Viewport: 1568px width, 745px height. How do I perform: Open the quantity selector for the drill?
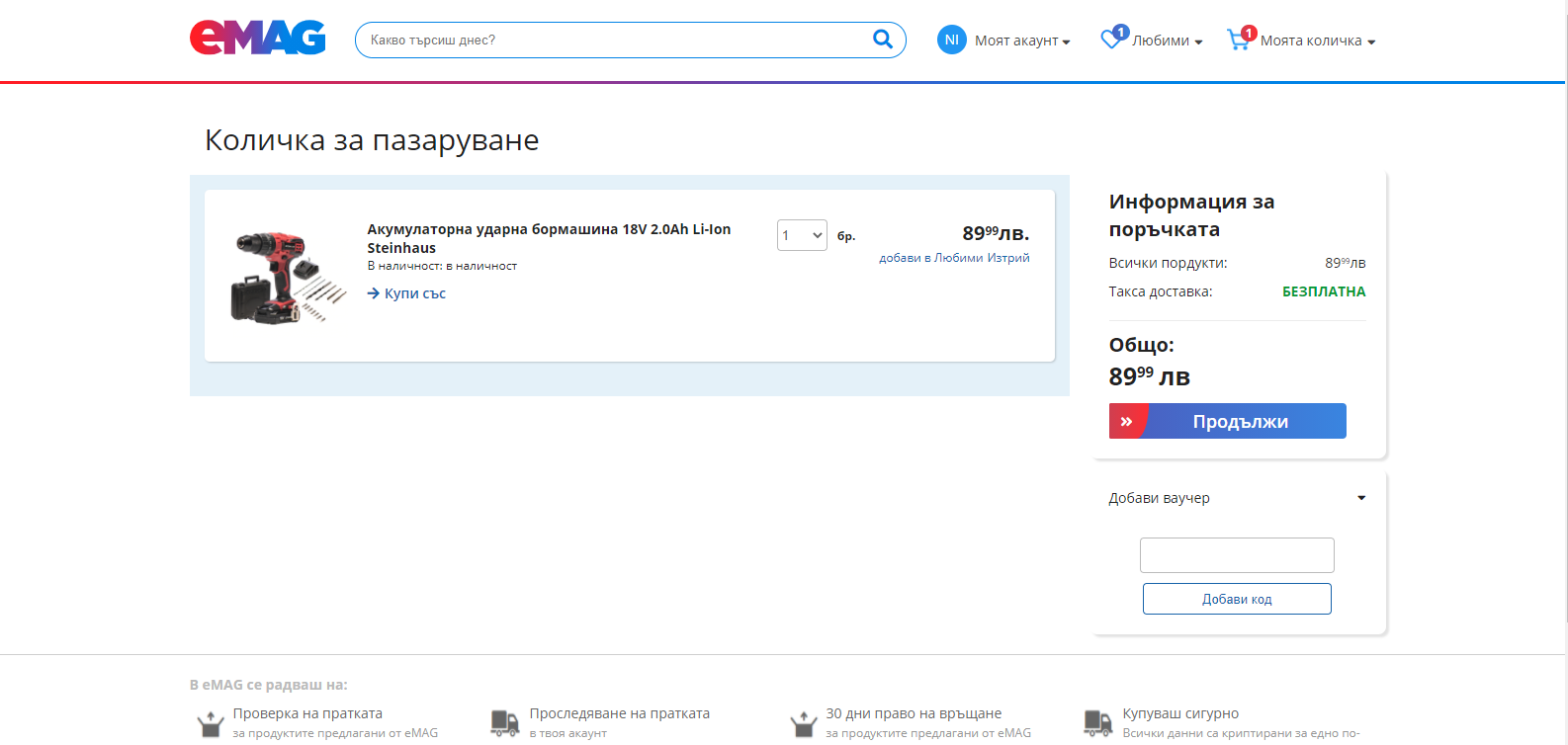802,235
